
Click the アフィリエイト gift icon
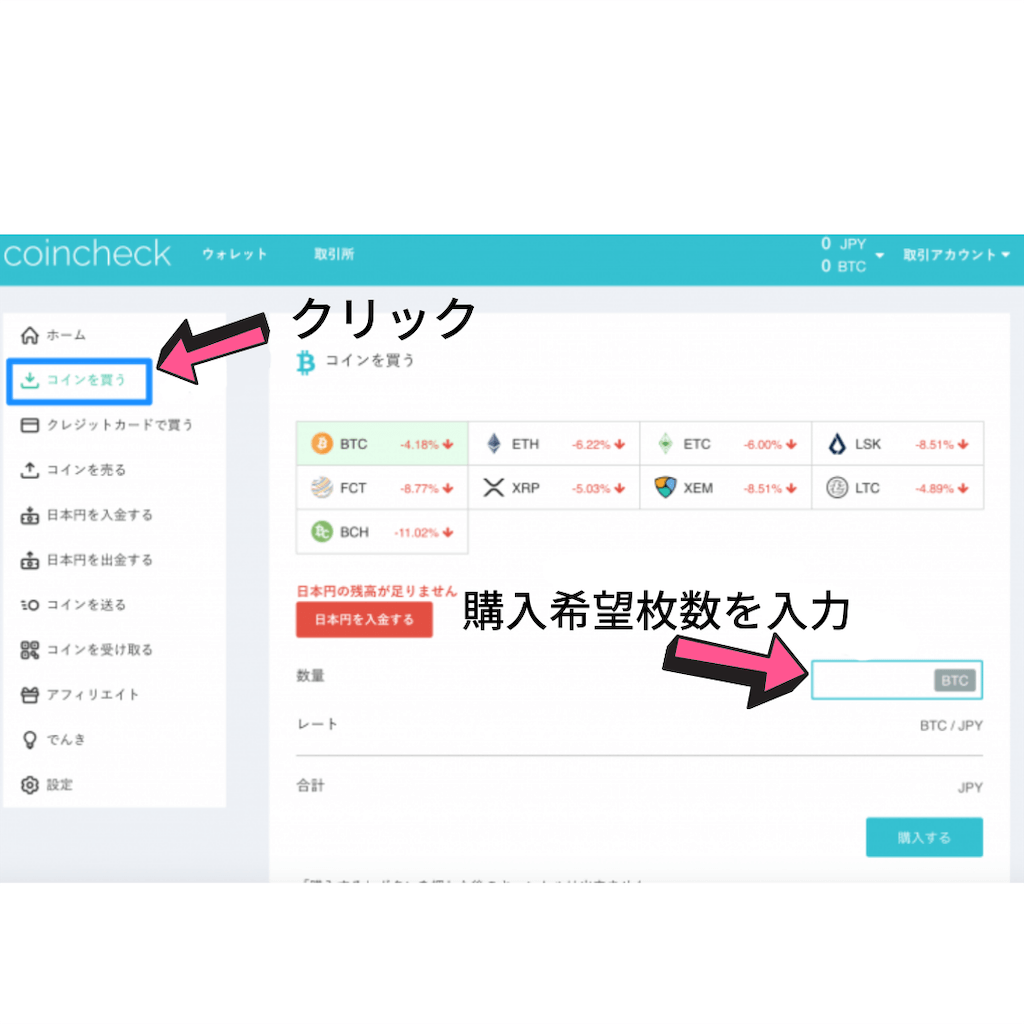[x=29, y=695]
